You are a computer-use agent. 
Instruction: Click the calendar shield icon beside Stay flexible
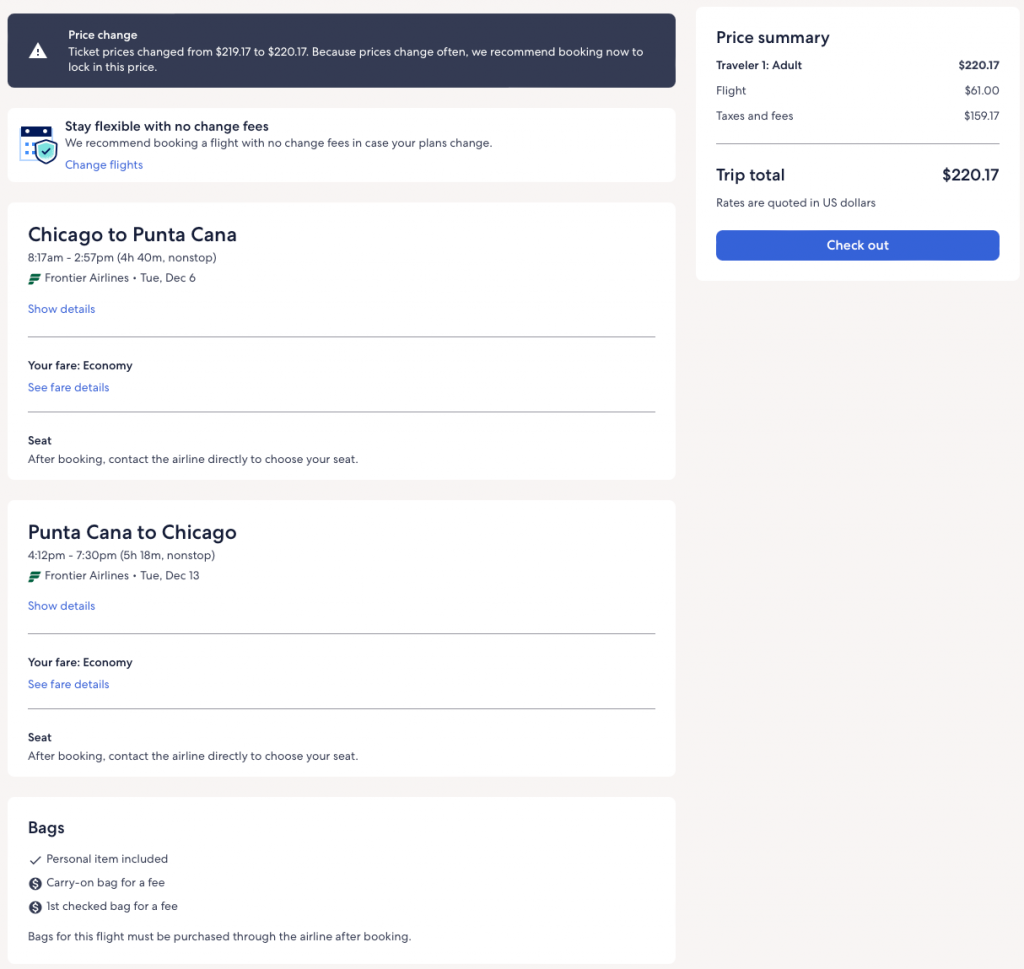coord(39,144)
